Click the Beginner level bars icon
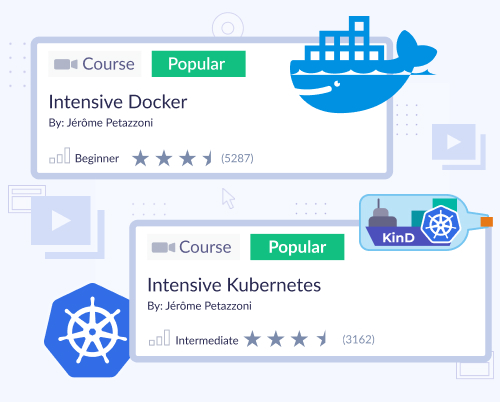 coord(60,156)
